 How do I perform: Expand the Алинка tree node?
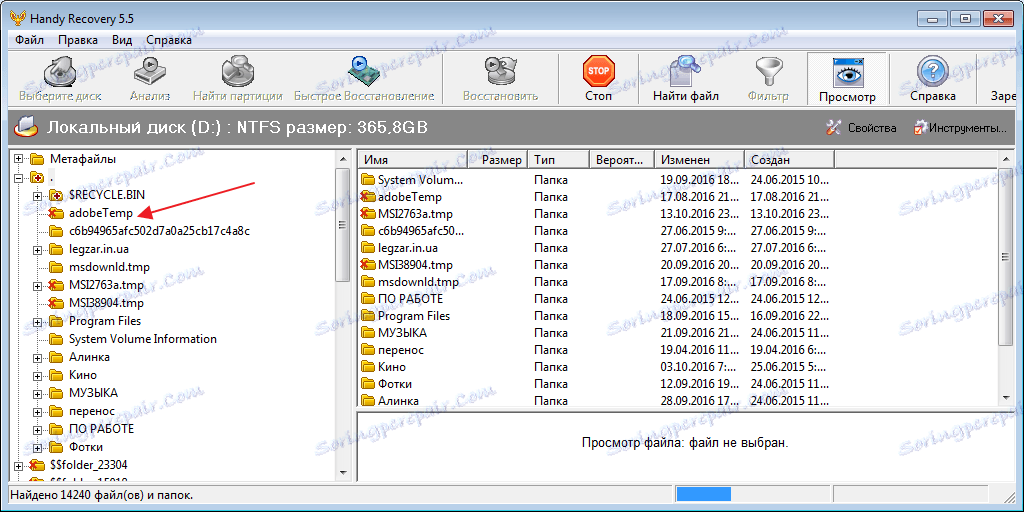37,357
